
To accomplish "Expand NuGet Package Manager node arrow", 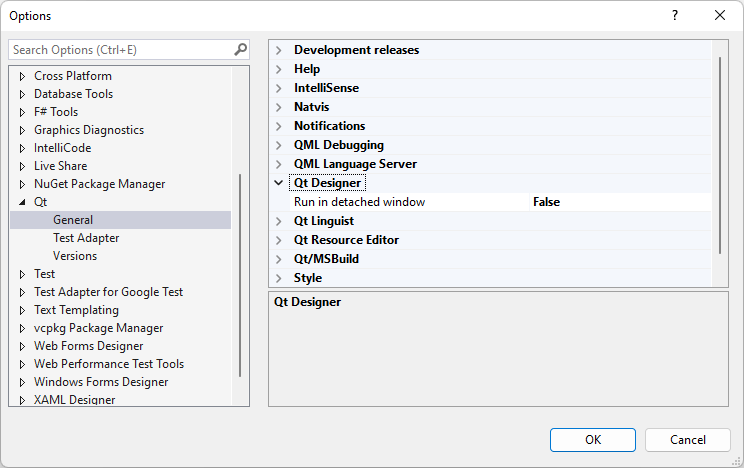I will pos(22,184).
